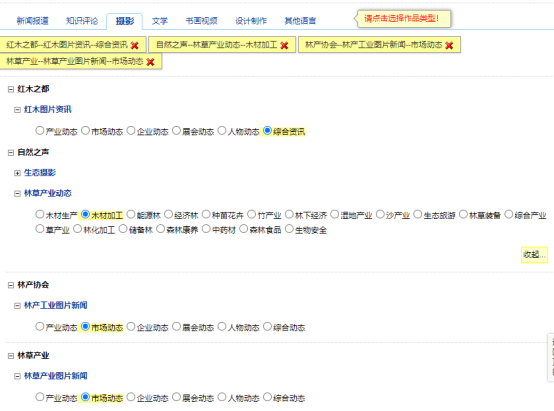Screen dimensions: 554x411
Task: Delete the 林草产业 市场动态 tag with red X
Action: click(150, 62)
